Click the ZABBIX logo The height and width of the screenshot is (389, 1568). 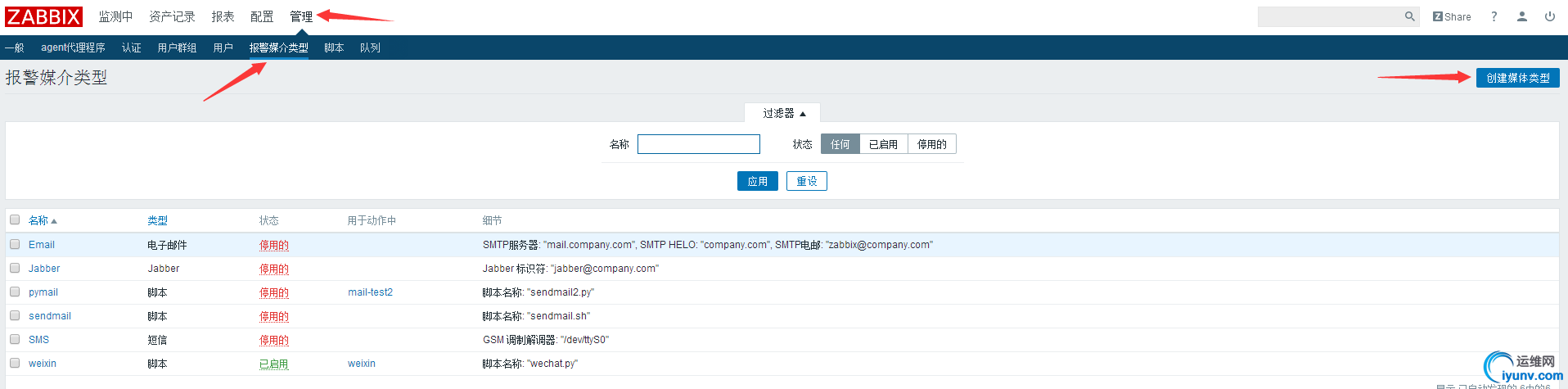pos(44,16)
